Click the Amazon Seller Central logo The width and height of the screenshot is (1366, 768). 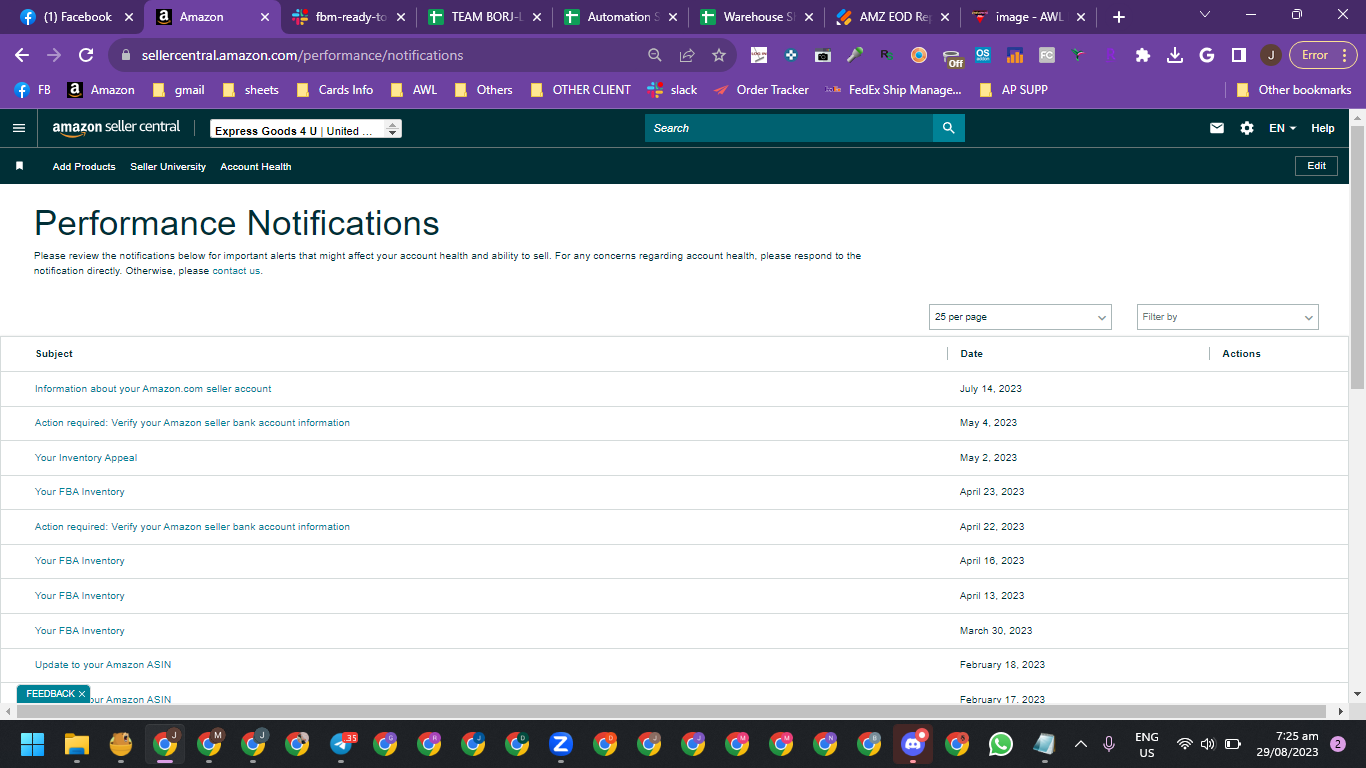tap(116, 127)
